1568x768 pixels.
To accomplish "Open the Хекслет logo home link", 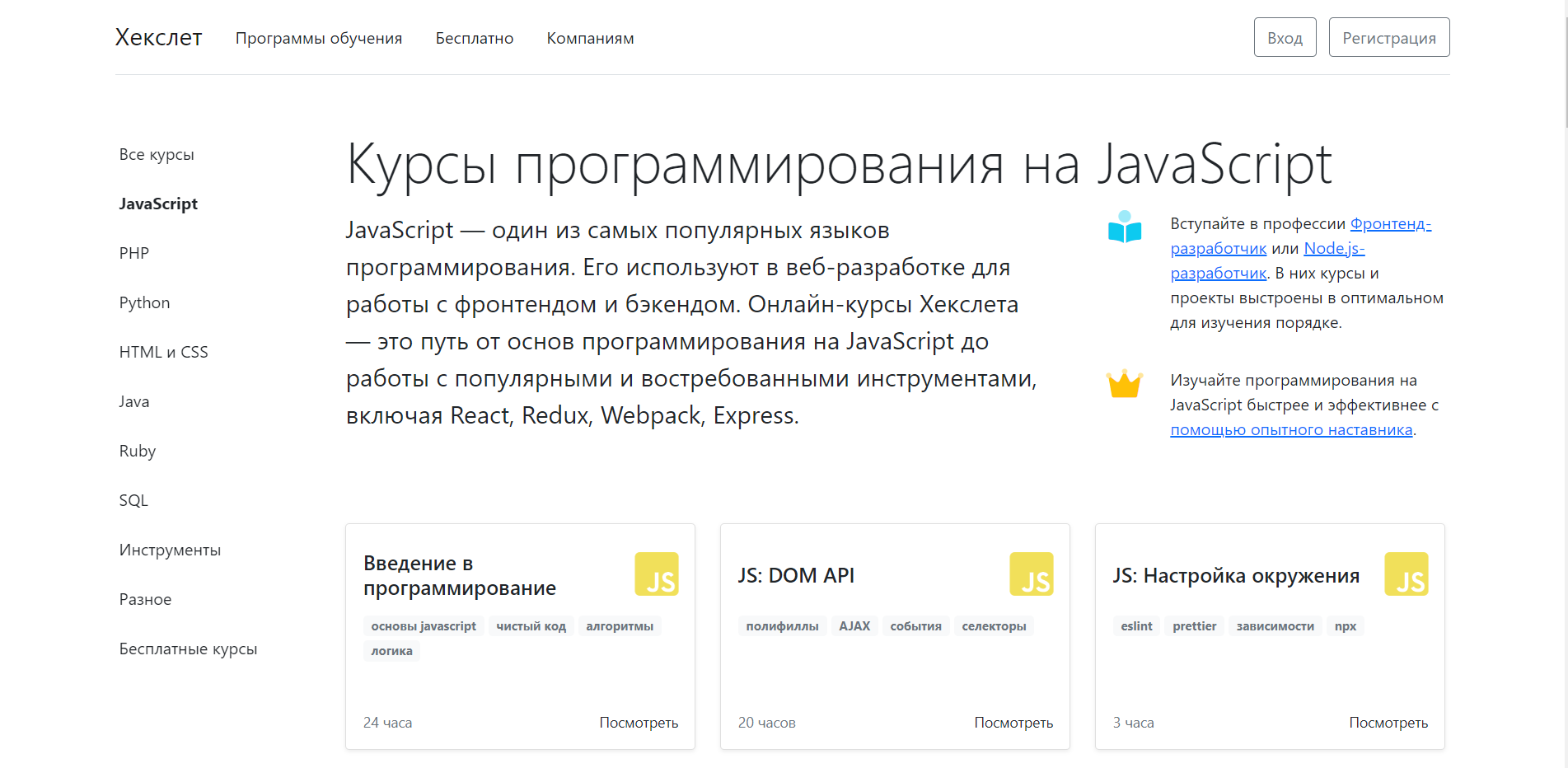I will pos(158,38).
